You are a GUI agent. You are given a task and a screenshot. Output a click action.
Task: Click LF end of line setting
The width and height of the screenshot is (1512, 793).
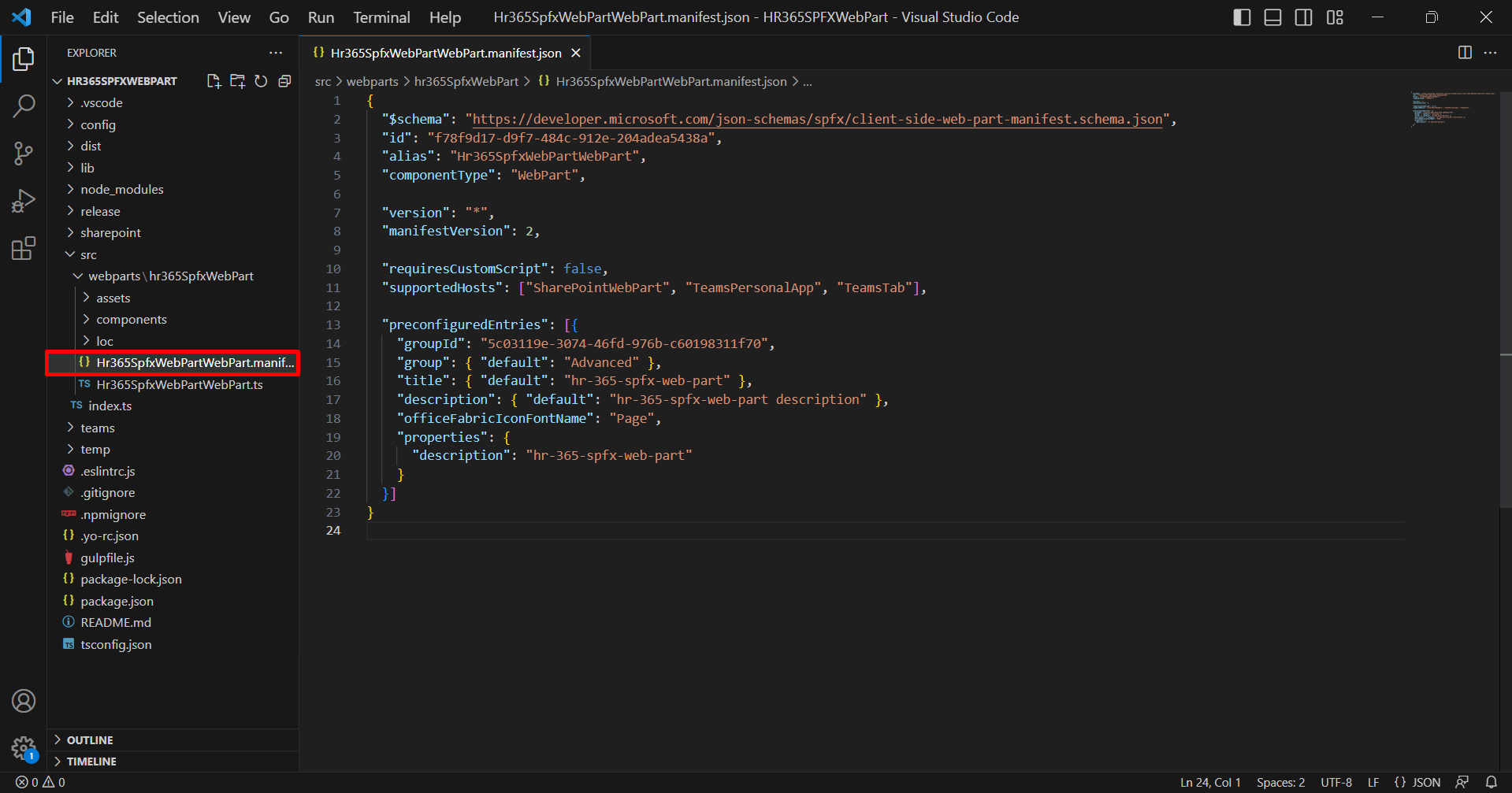coord(1373,782)
